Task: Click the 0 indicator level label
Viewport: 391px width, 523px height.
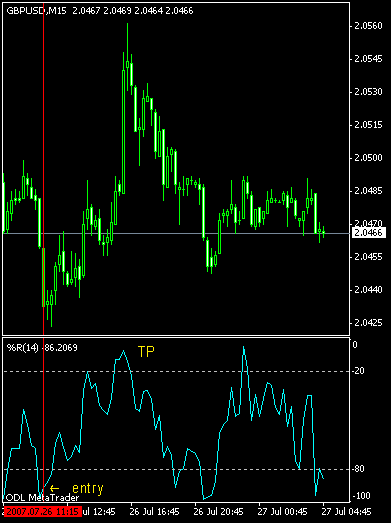Action: click(x=355, y=345)
